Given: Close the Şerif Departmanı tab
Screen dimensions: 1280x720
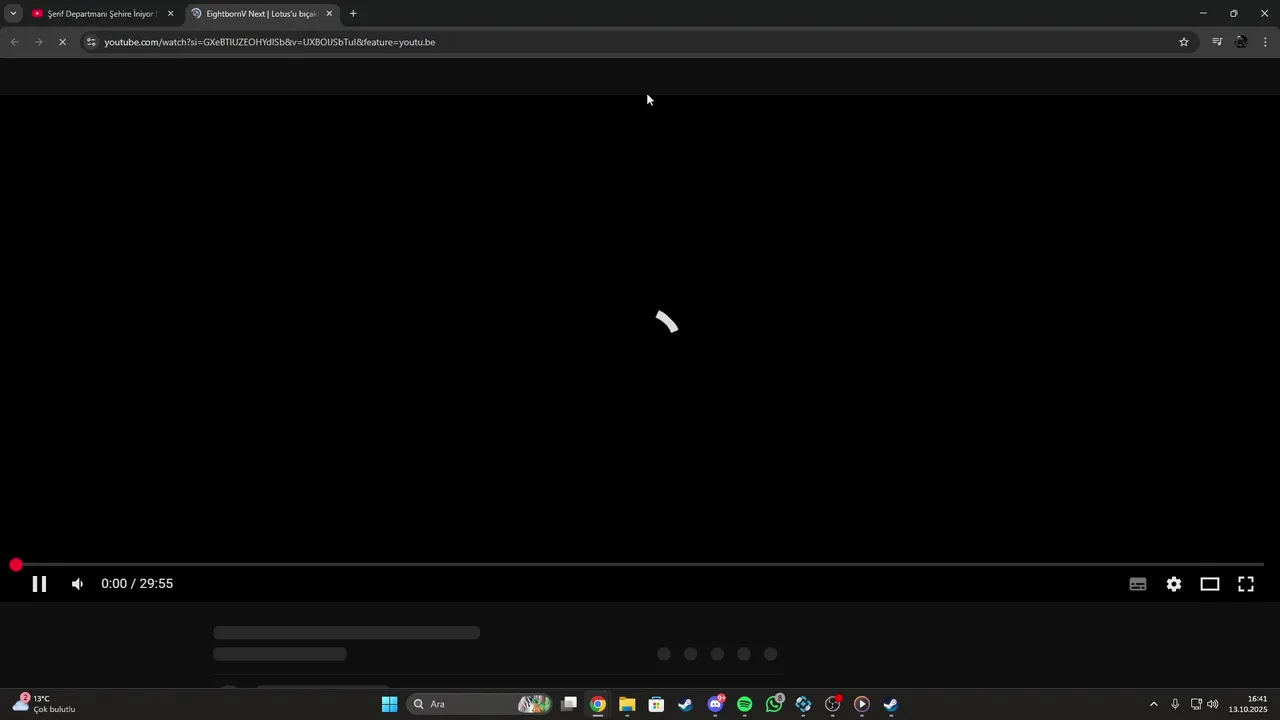Looking at the screenshot, I should click(x=170, y=14).
